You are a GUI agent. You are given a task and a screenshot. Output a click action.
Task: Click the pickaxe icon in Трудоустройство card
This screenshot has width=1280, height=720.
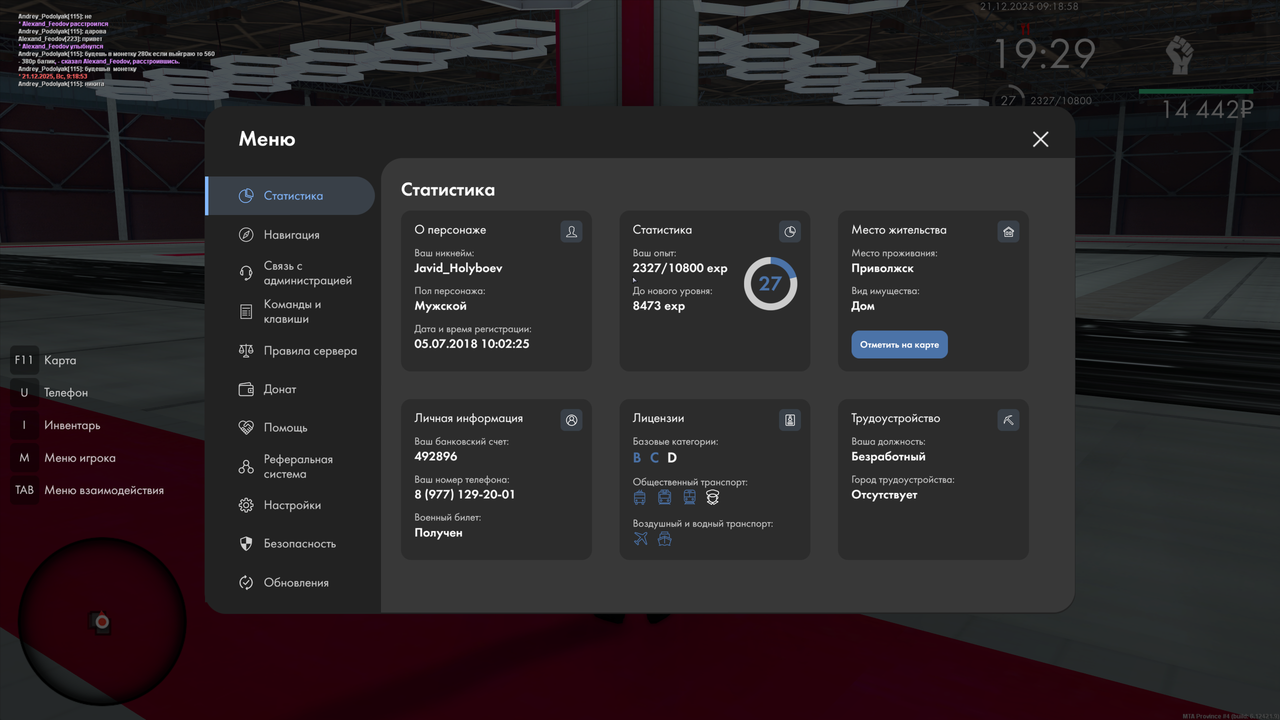(x=1008, y=420)
